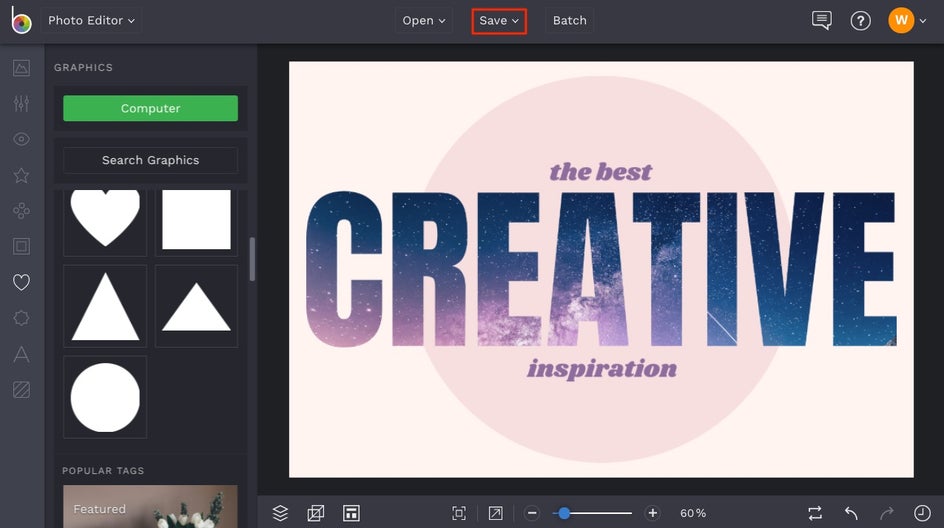Undo the last action
This screenshot has width=944, height=528.
[851, 513]
